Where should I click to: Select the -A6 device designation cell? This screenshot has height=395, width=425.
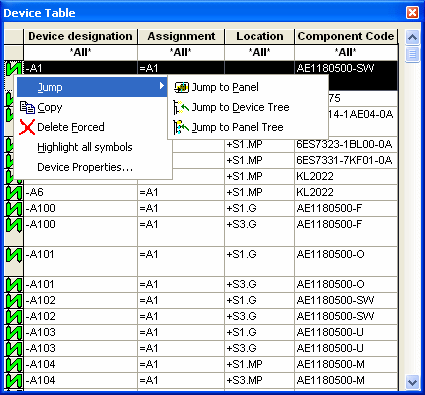point(80,192)
